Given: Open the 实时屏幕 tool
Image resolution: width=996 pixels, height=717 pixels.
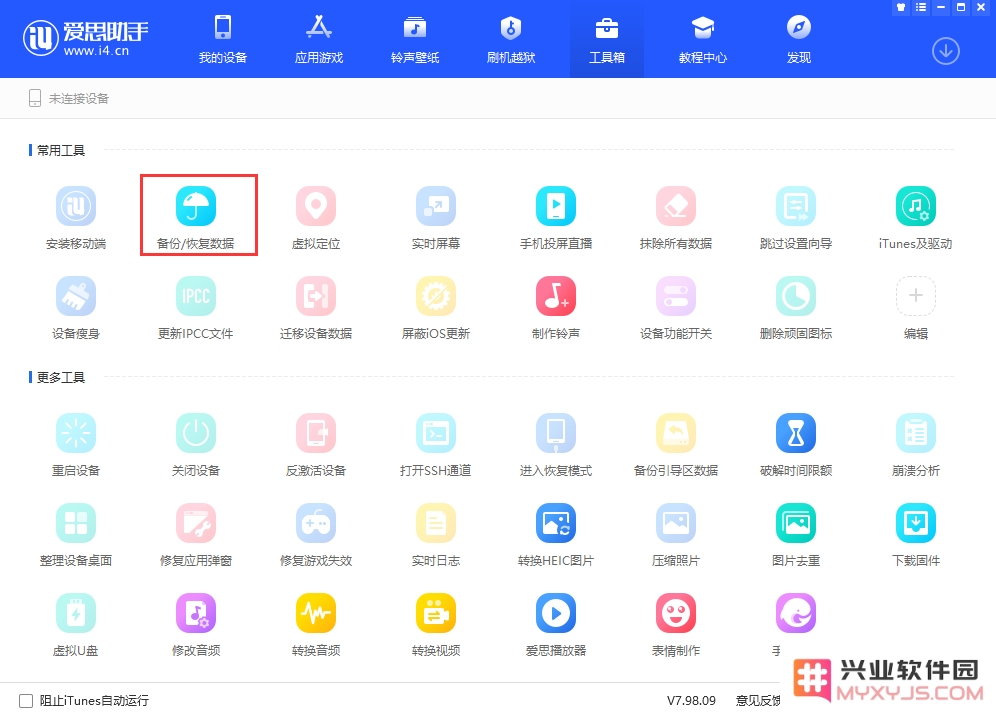Looking at the screenshot, I should 436,218.
